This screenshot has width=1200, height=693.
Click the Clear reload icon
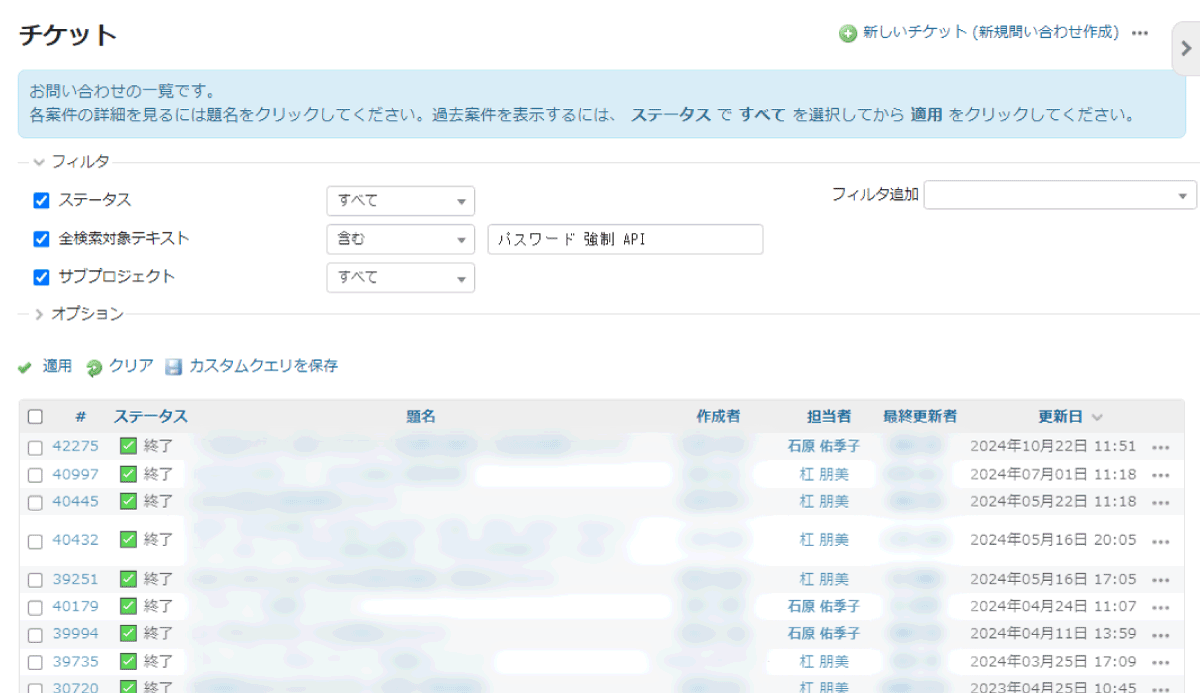pos(94,367)
